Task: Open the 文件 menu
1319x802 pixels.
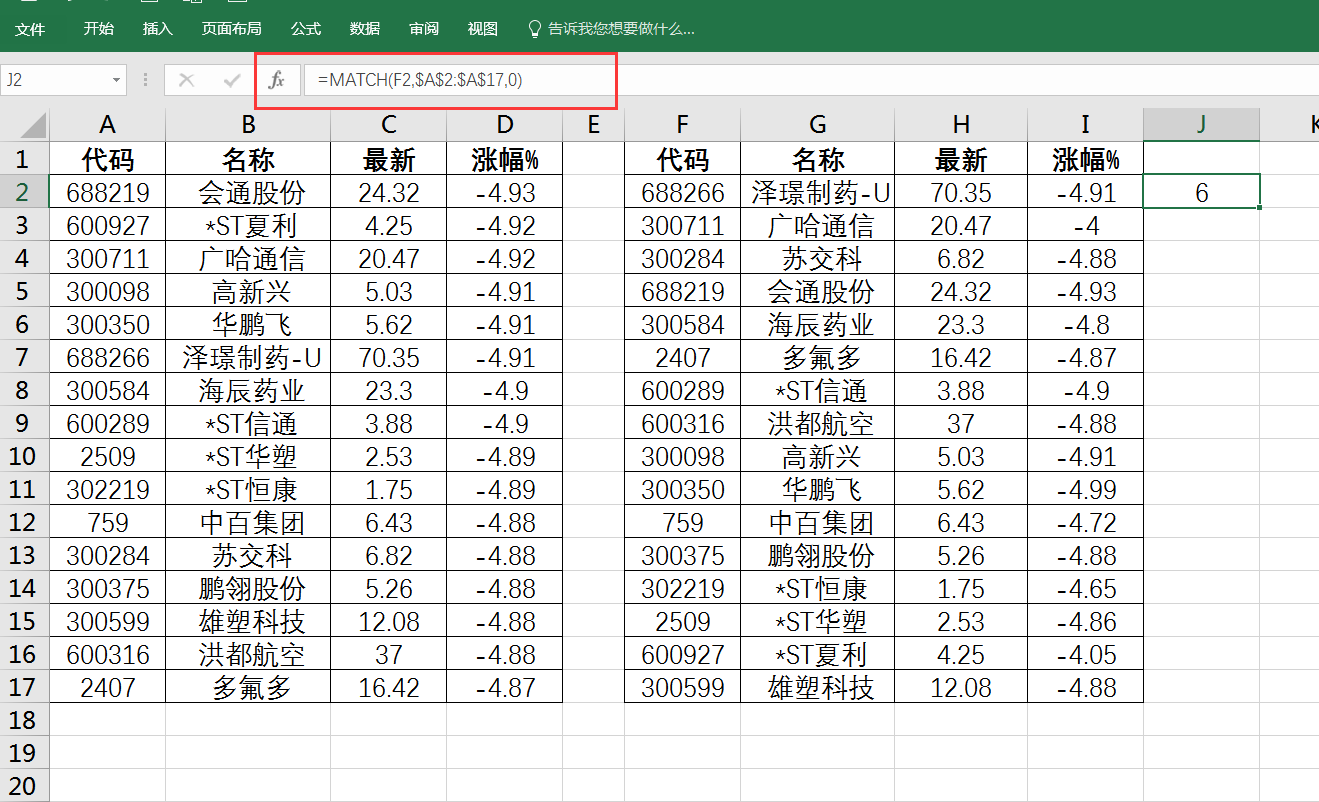Action: (30, 29)
